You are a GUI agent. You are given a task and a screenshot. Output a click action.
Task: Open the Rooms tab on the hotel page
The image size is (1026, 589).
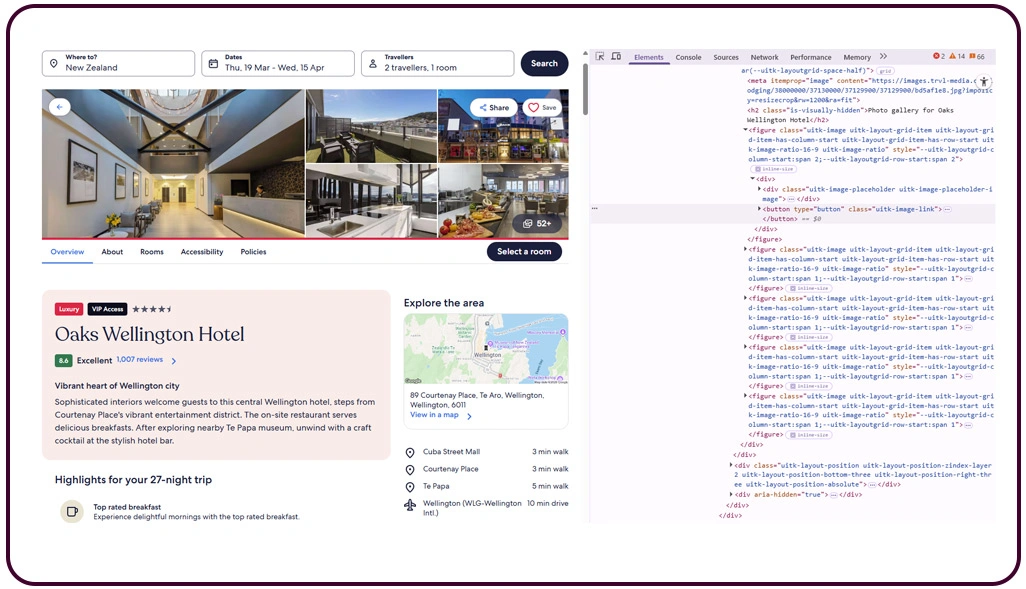[151, 252]
